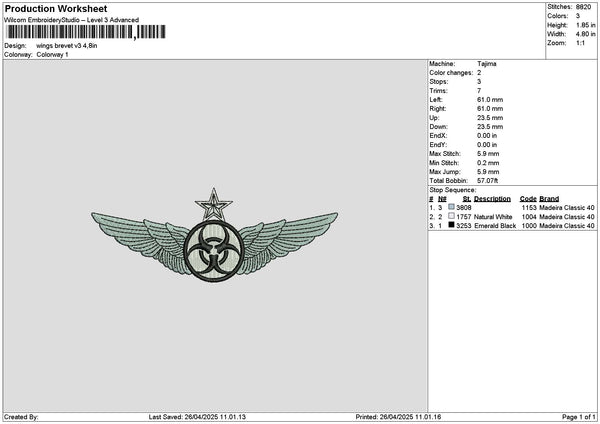Screen dimensions: 600x424
Task: Click 'Wilcom EmbroideryStudio – Level 3 Advanced' text
Action: point(72,20)
